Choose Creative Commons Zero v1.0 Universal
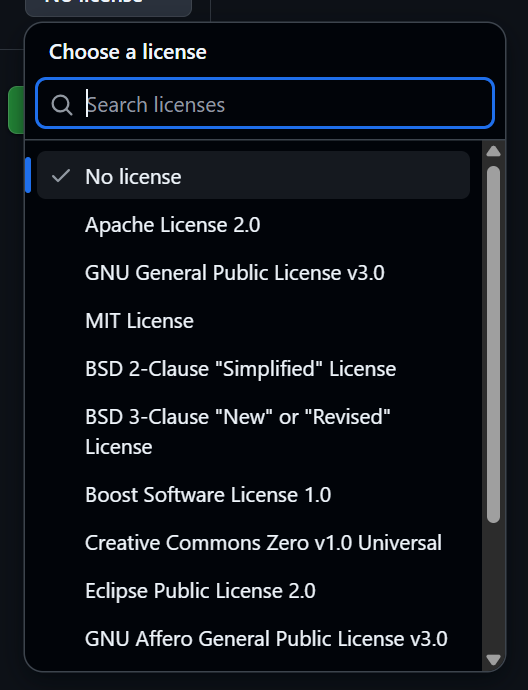This screenshot has height=690, width=528. pyautogui.click(x=253, y=543)
